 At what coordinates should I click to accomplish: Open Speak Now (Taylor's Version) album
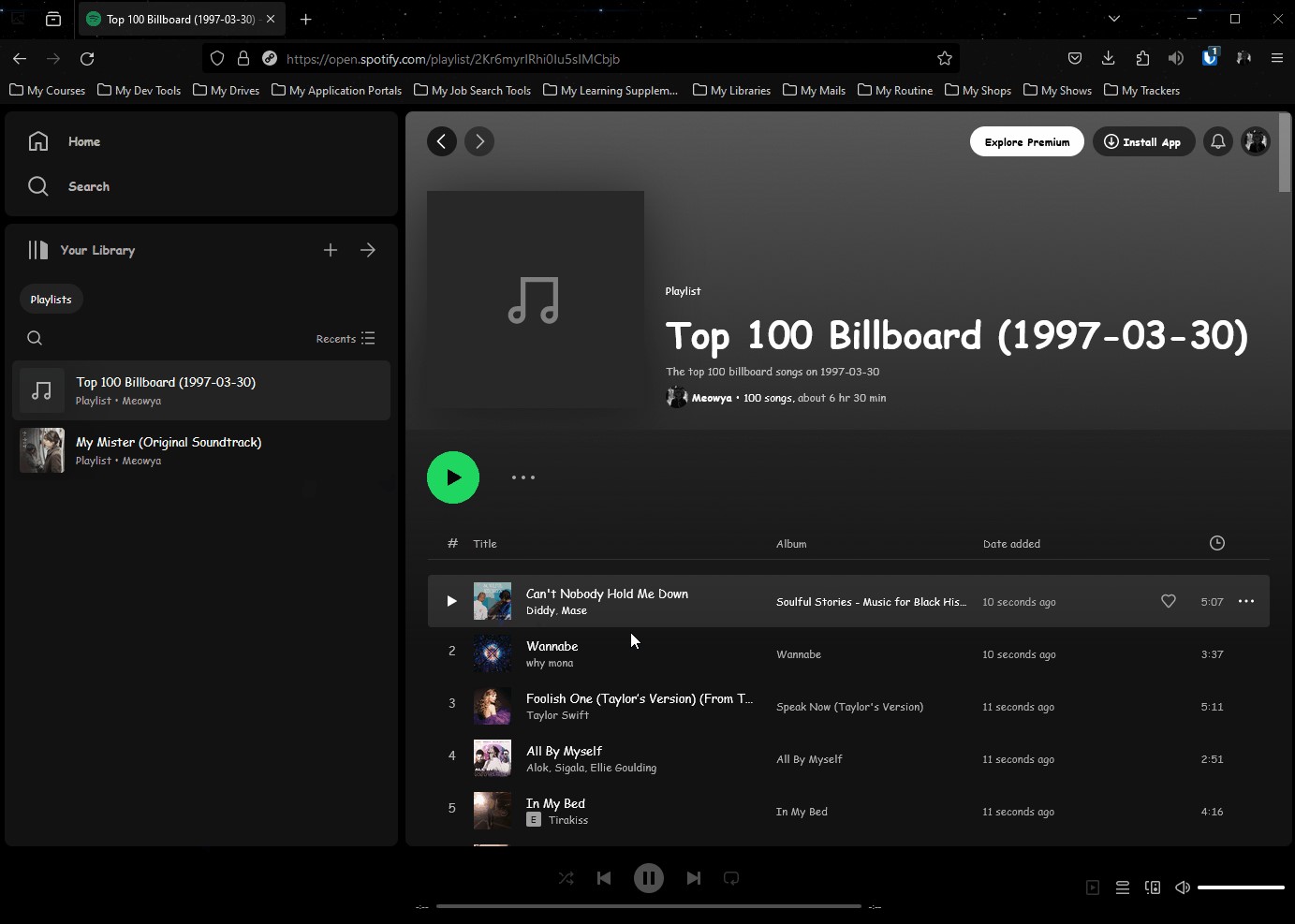coord(849,707)
